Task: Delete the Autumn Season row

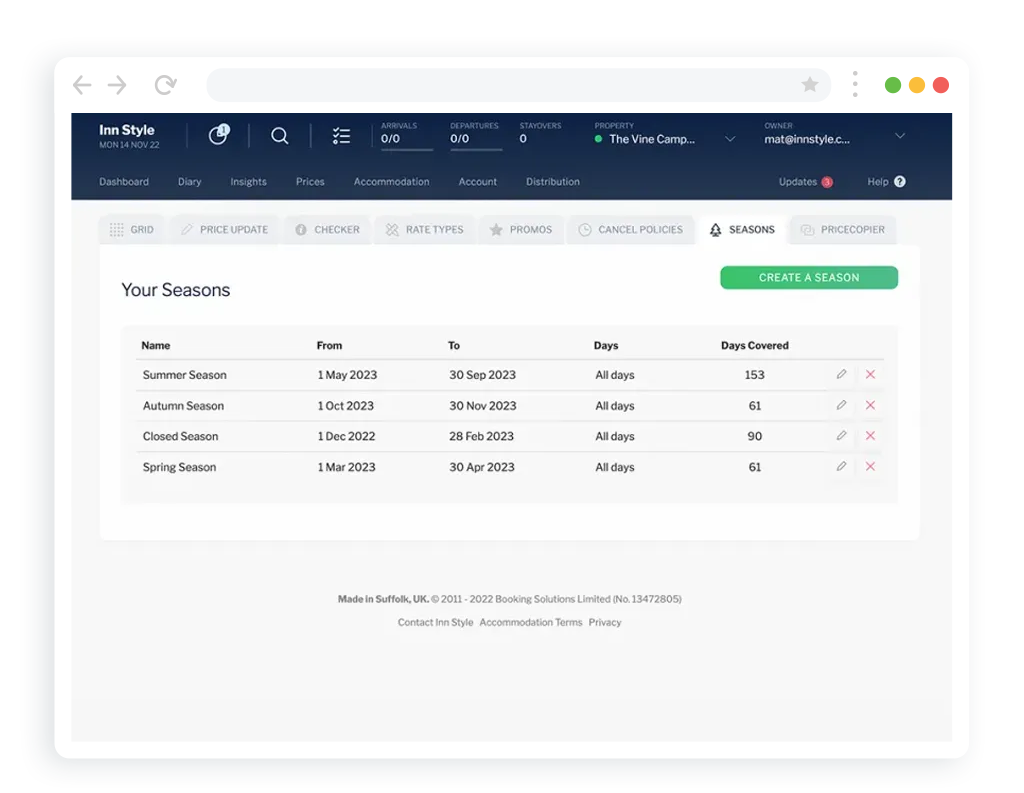Action: click(x=870, y=406)
